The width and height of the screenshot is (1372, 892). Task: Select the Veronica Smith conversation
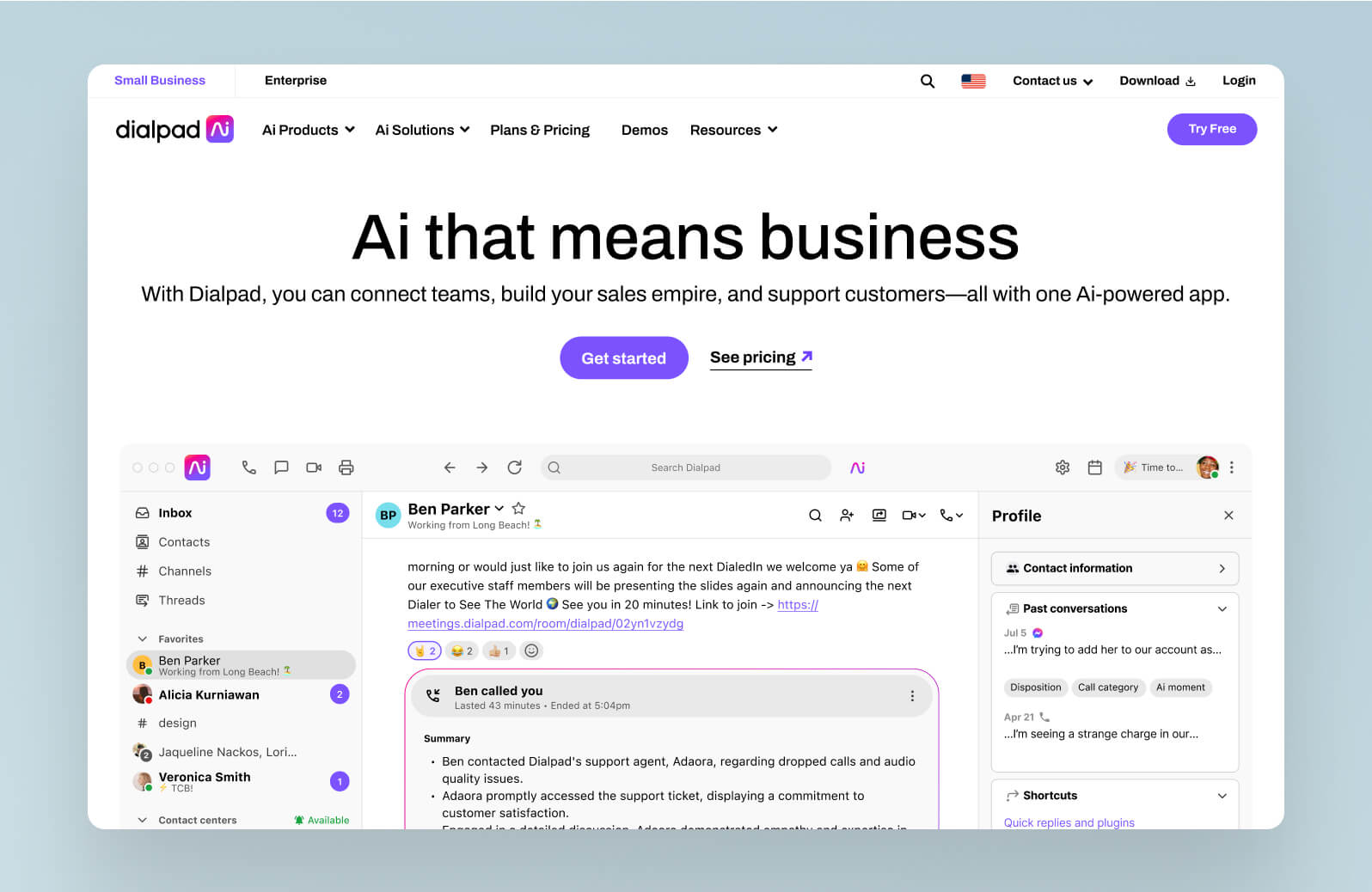[x=241, y=781]
